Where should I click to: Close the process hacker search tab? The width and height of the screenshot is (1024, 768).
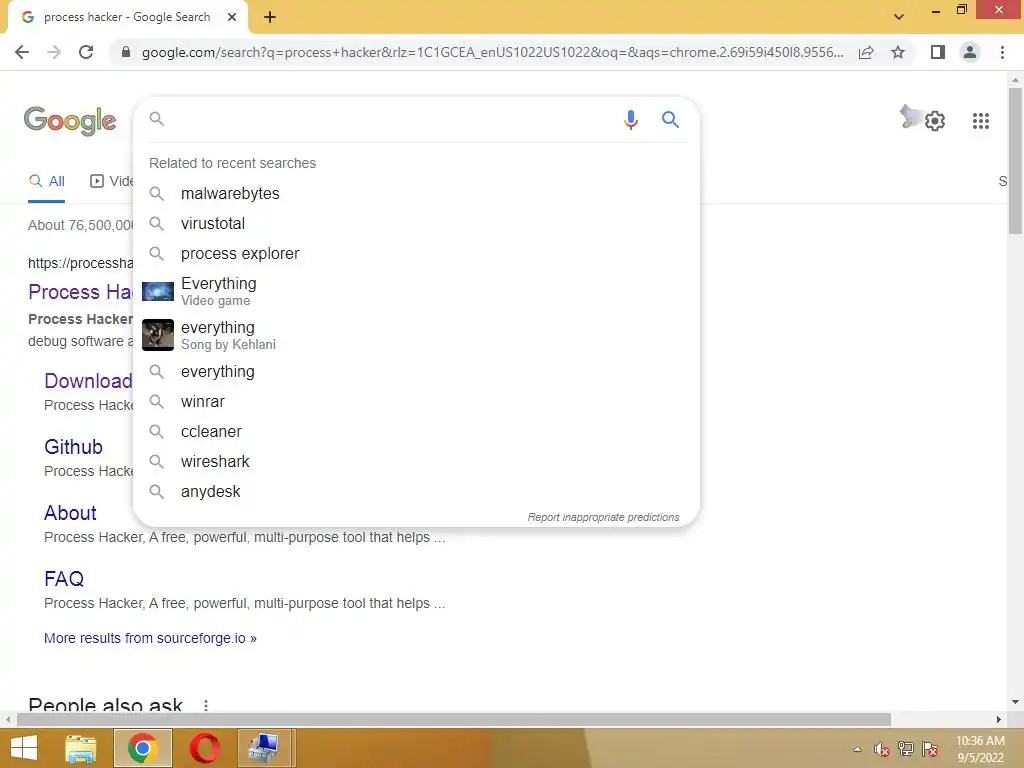coord(232,17)
